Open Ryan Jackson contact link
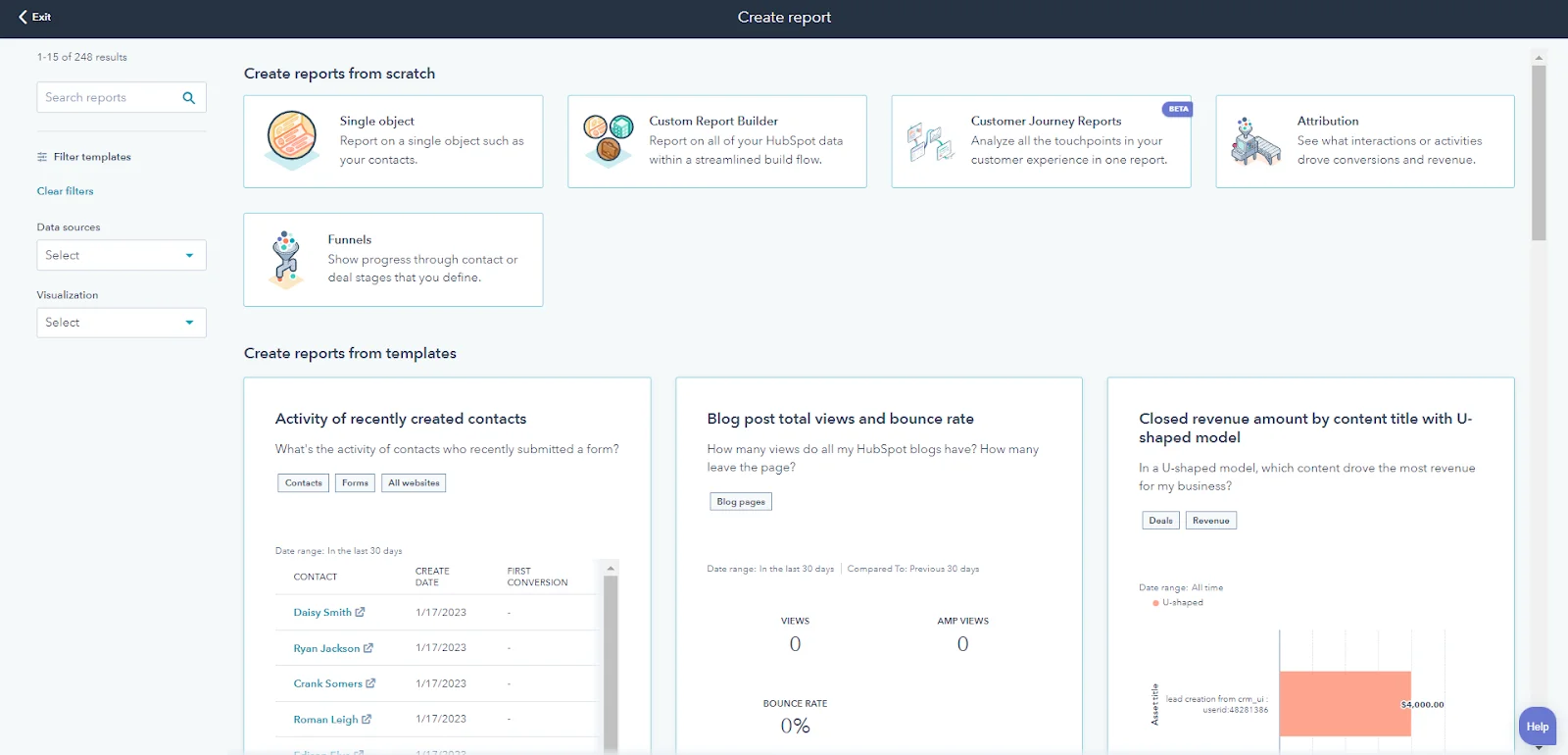 (326, 648)
